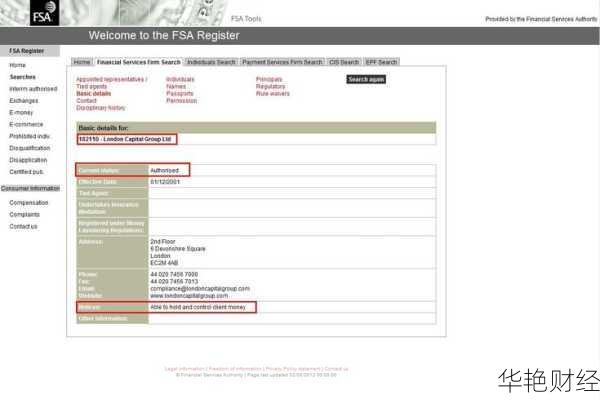
Task: Click the 6 Devonshire Square address line
Action: [x=178, y=249]
